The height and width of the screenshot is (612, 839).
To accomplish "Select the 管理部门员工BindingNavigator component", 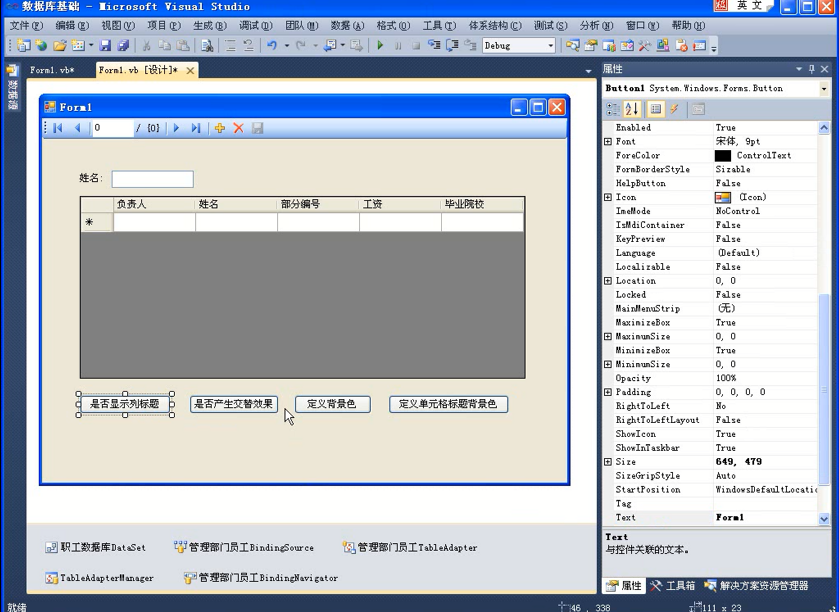I will click(261, 578).
